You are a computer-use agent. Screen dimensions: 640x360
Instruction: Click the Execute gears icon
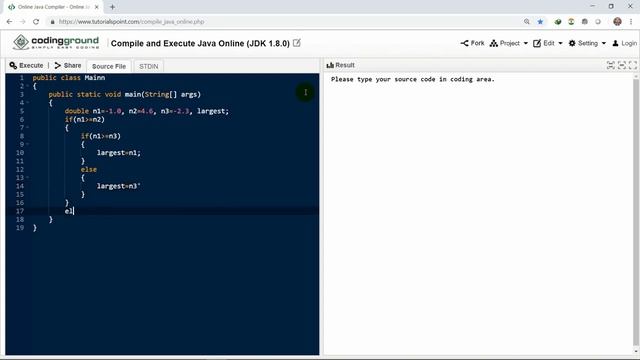[13, 65]
